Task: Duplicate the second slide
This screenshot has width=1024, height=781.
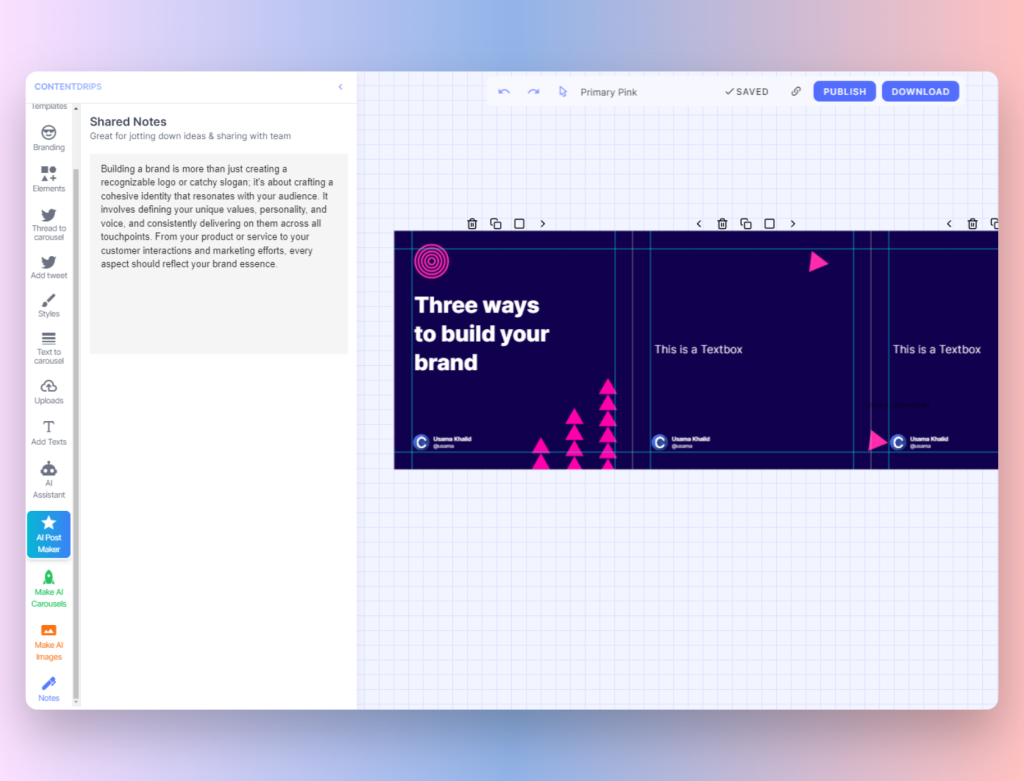Action: [x=746, y=224]
